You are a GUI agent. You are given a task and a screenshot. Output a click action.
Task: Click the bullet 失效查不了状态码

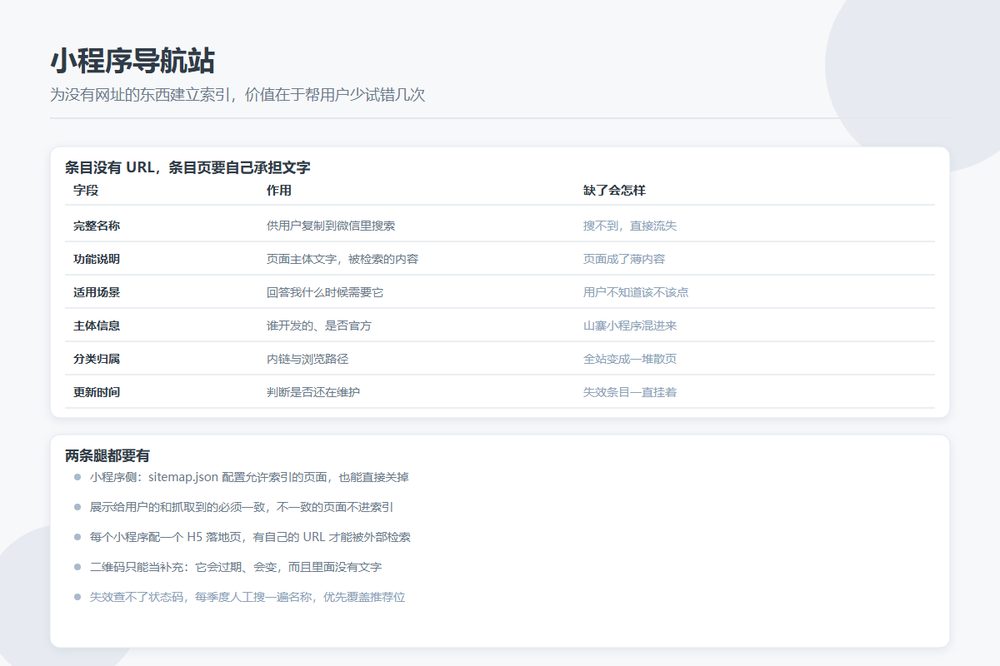247,597
